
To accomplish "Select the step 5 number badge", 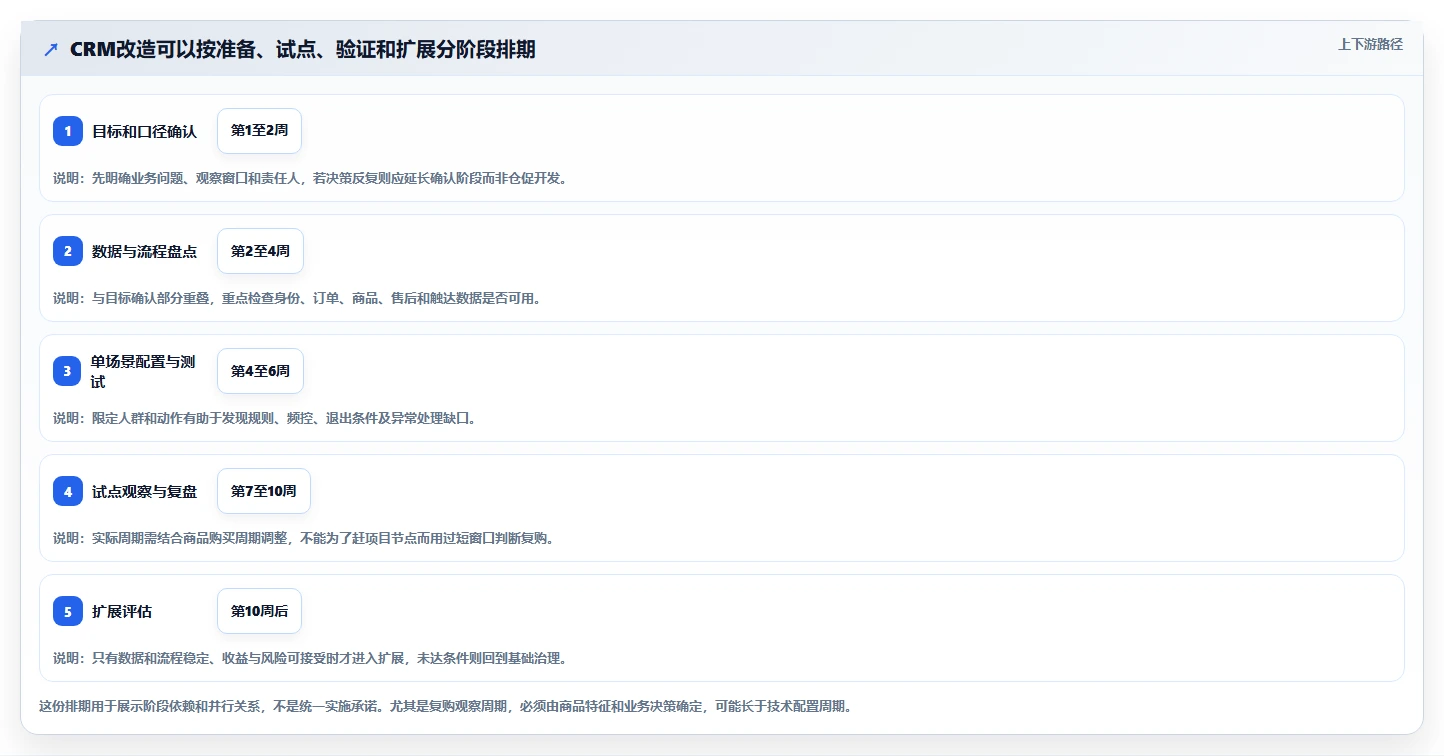I will pos(68,611).
